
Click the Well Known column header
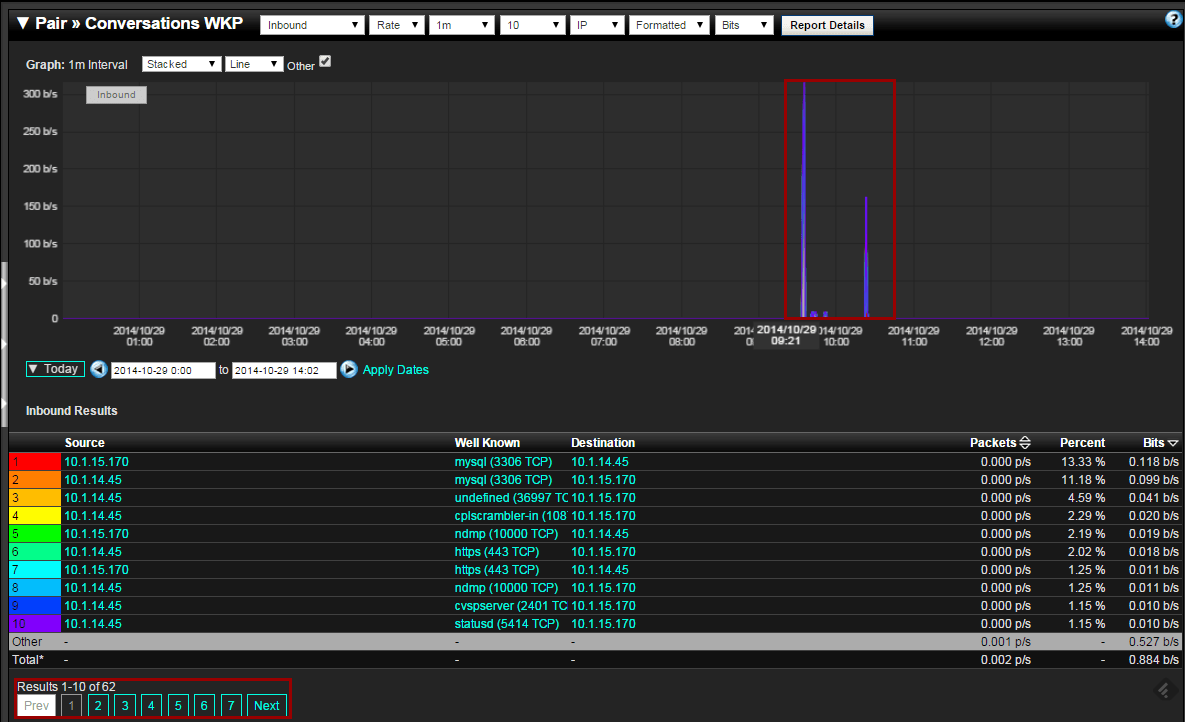pos(487,443)
